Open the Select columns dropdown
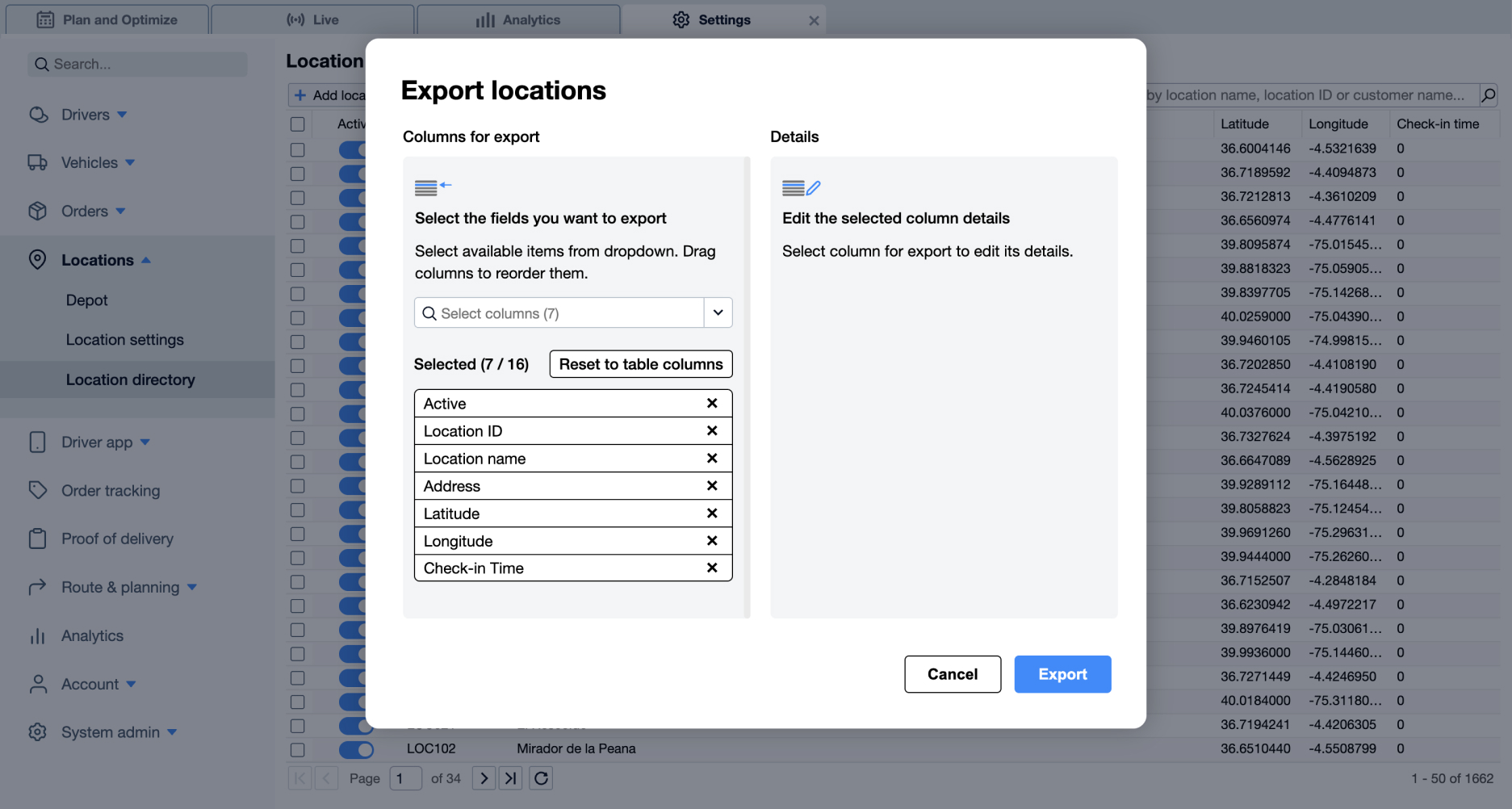Viewport: 1512px width, 809px height. click(717, 312)
